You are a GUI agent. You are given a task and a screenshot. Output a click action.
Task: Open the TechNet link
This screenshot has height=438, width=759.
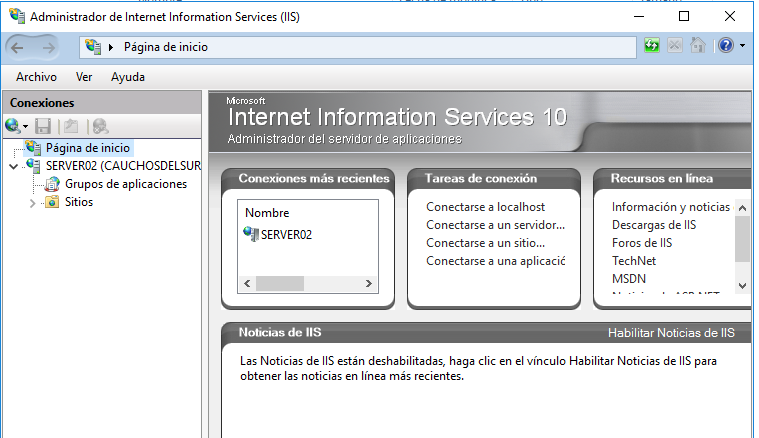(634, 261)
